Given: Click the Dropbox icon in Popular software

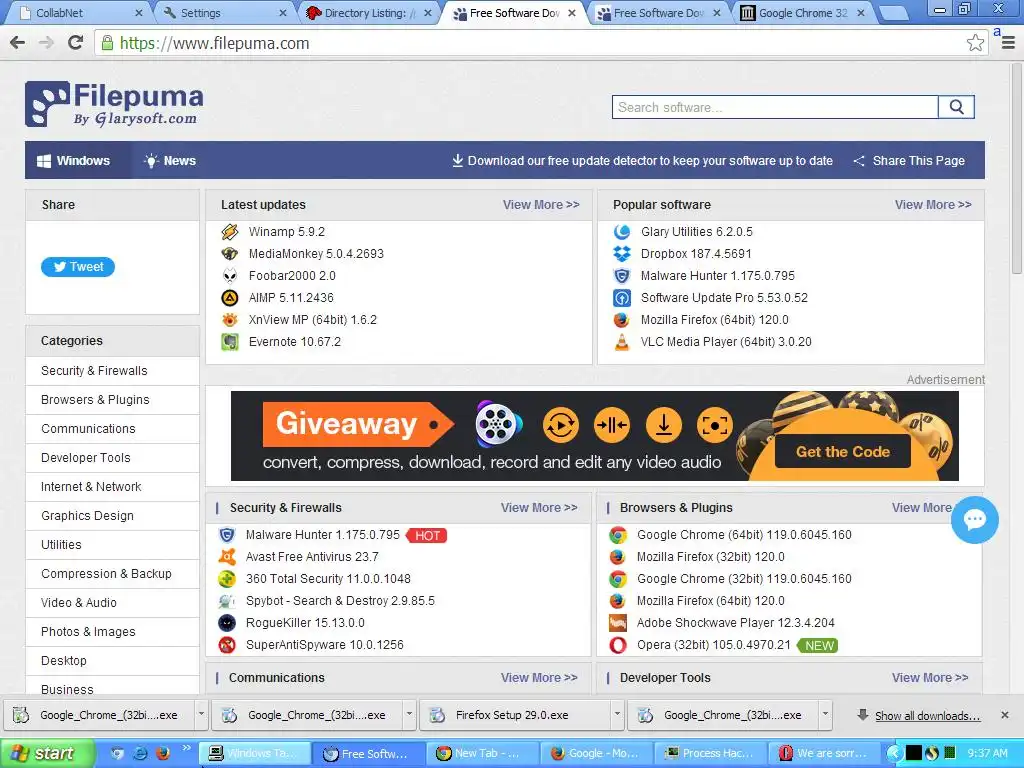Looking at the screenshot, I should point(622,254).
